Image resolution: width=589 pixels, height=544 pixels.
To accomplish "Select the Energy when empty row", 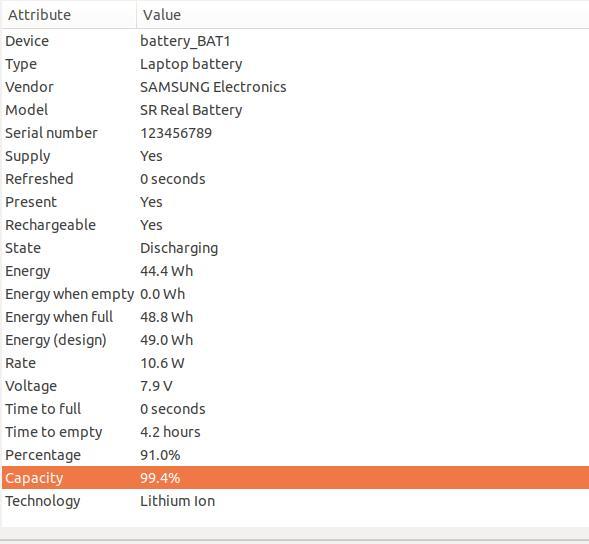I will point(295,294).
